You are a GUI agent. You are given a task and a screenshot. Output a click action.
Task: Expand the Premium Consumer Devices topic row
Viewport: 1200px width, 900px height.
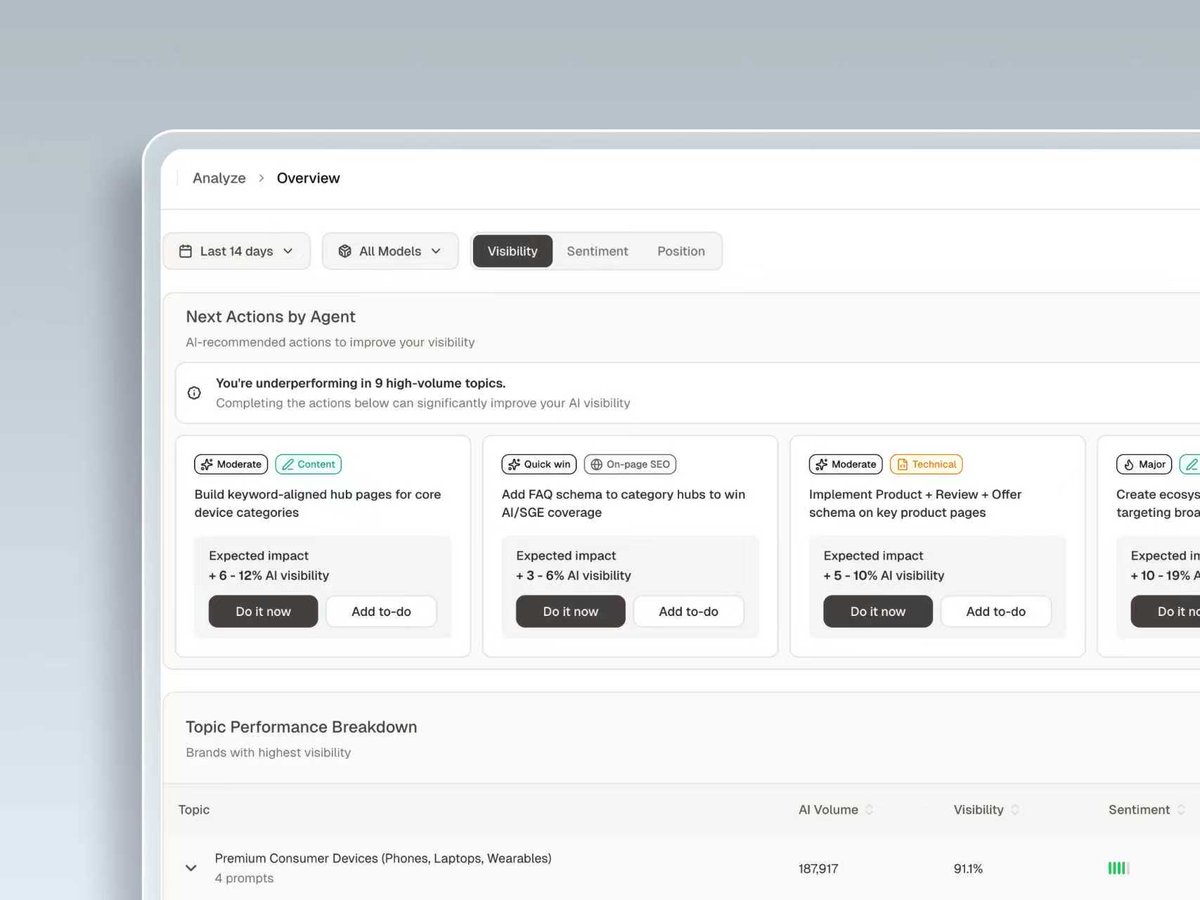pyautogui.click(x=191, y=868)
